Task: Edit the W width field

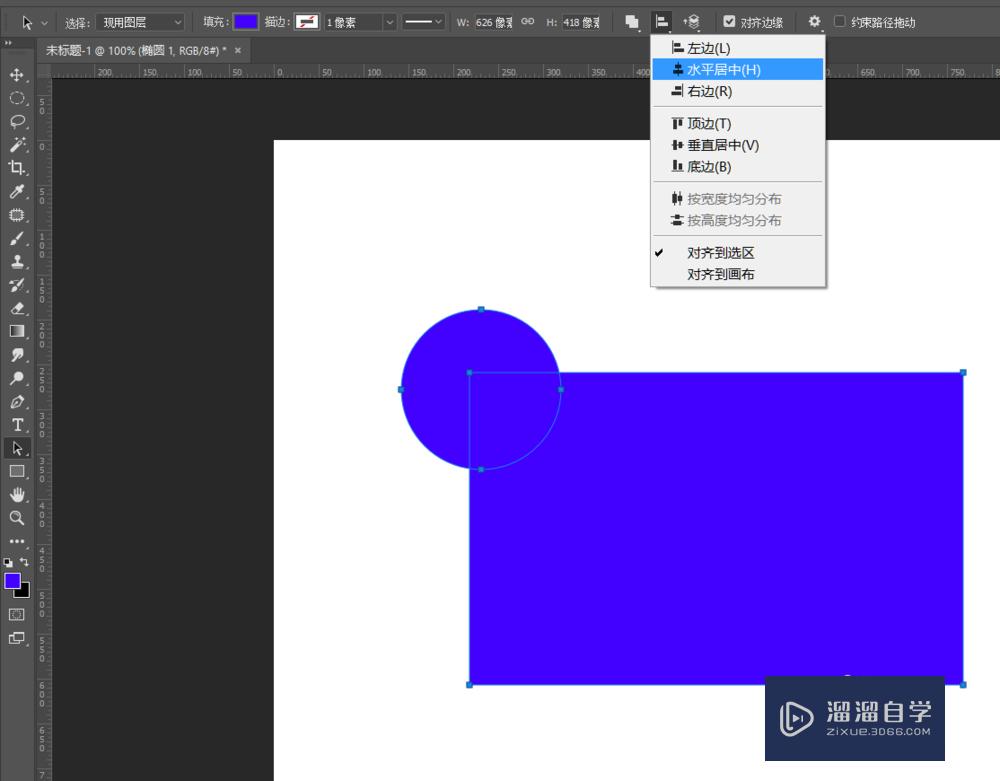Action: click(x=494, y=22)
